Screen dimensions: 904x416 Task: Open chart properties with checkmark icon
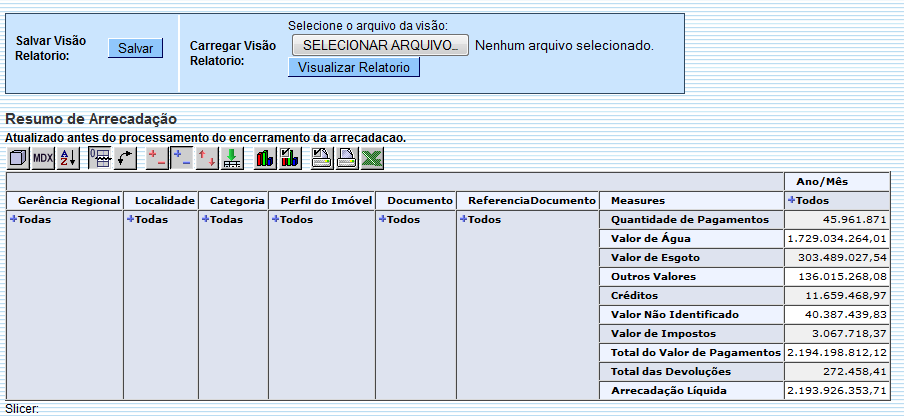click(x=289, y=157)
